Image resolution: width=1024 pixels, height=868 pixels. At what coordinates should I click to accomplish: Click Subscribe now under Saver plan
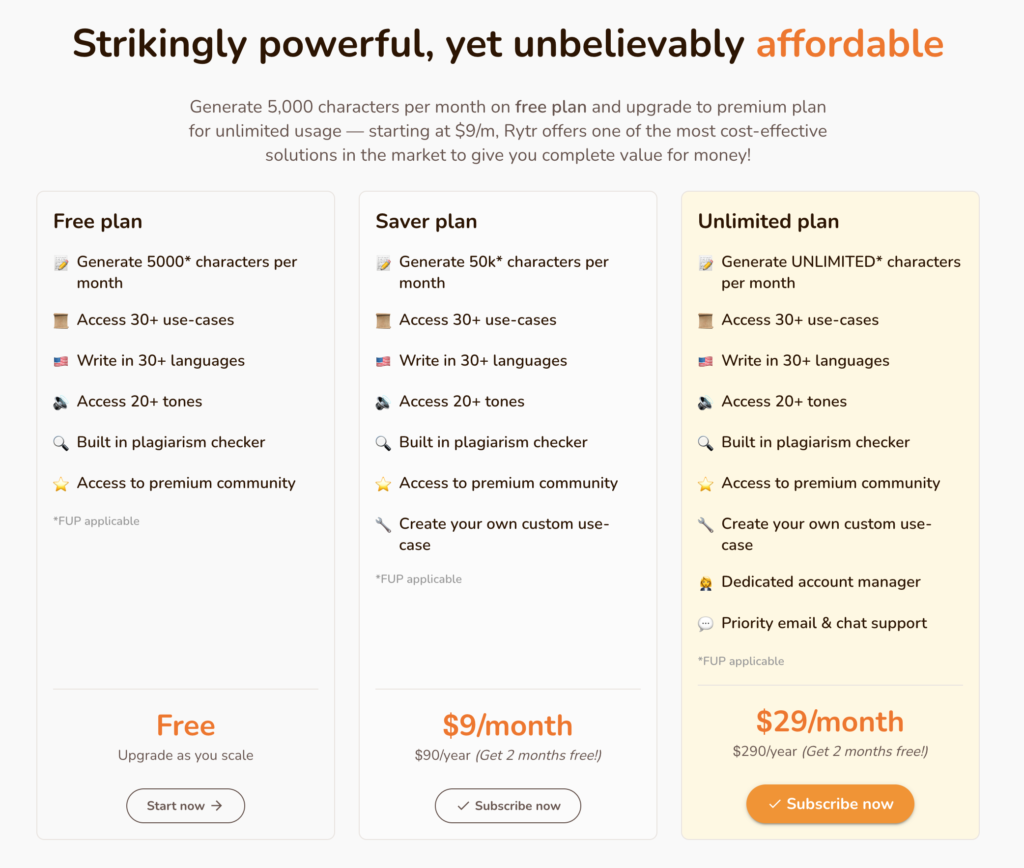(507, 805)
